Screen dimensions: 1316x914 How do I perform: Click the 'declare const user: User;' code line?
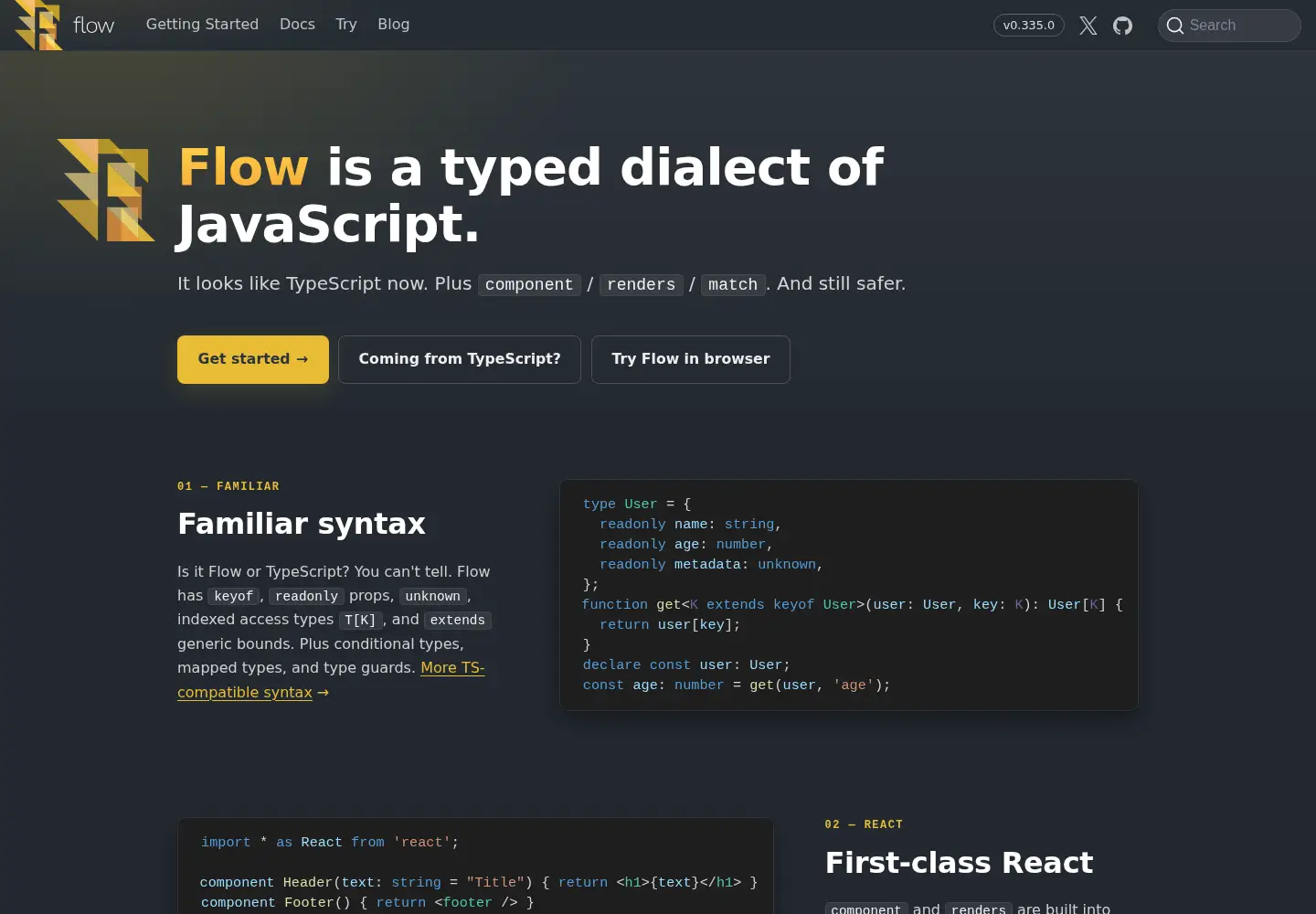(686, 665)
